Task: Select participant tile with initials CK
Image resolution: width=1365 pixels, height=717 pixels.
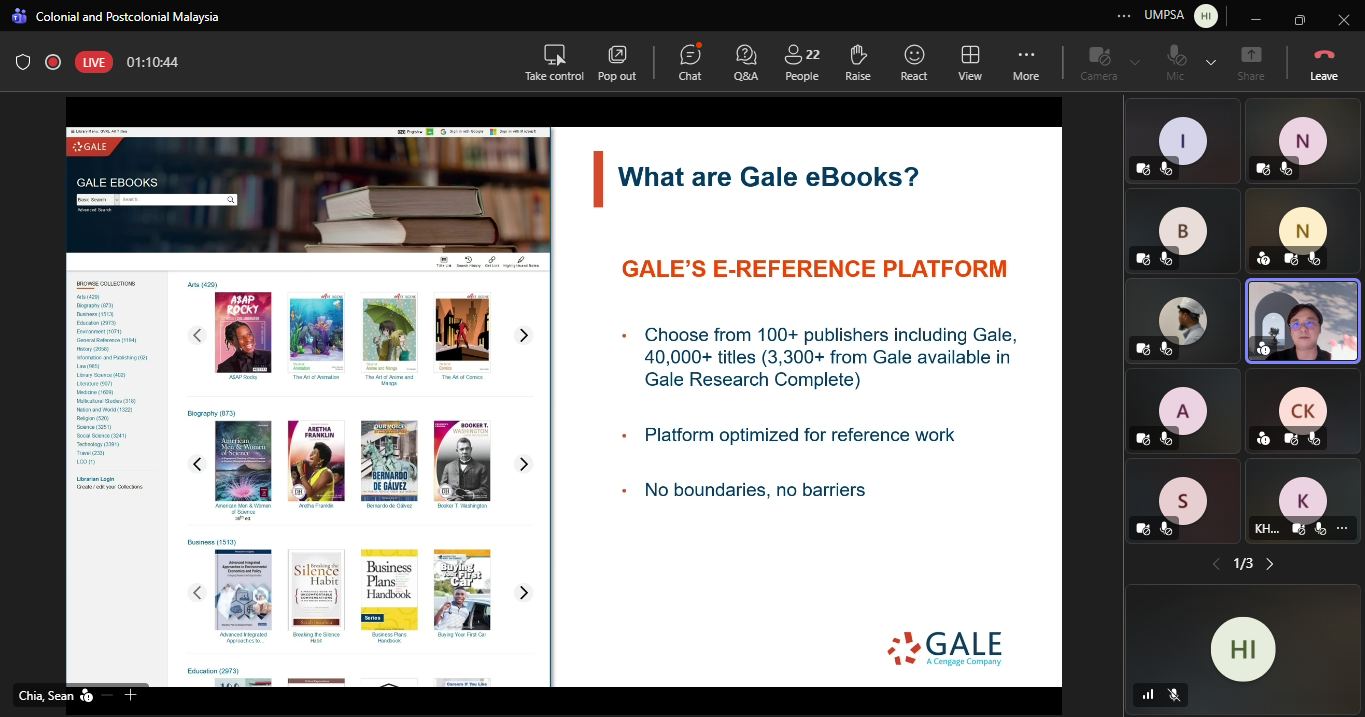Action: [1302, 411]
